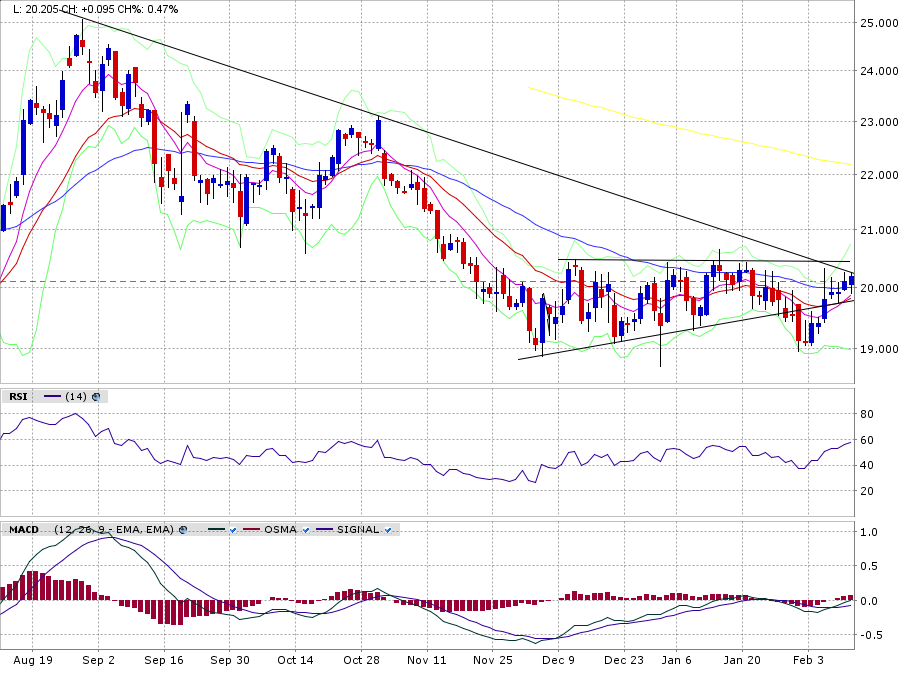The image size is (907, 674).
Task: Select the MACD panel label
Action: tap(25, 529)
